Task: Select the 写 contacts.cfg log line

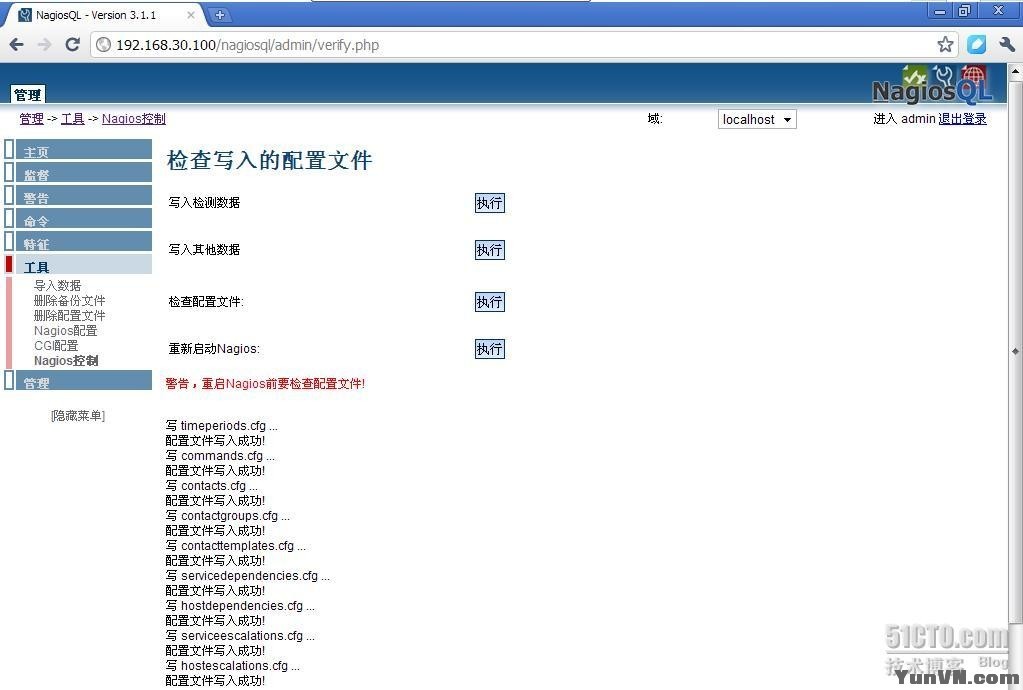Action: (x=211, y=486)
